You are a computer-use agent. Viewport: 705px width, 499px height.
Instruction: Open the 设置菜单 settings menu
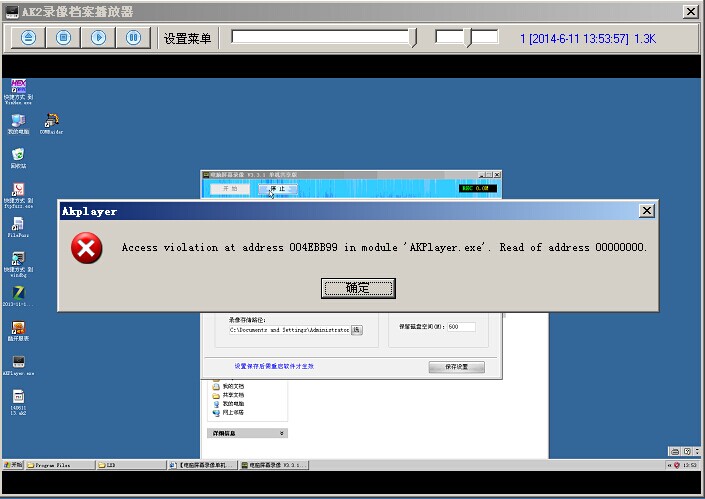coord(187,38)
